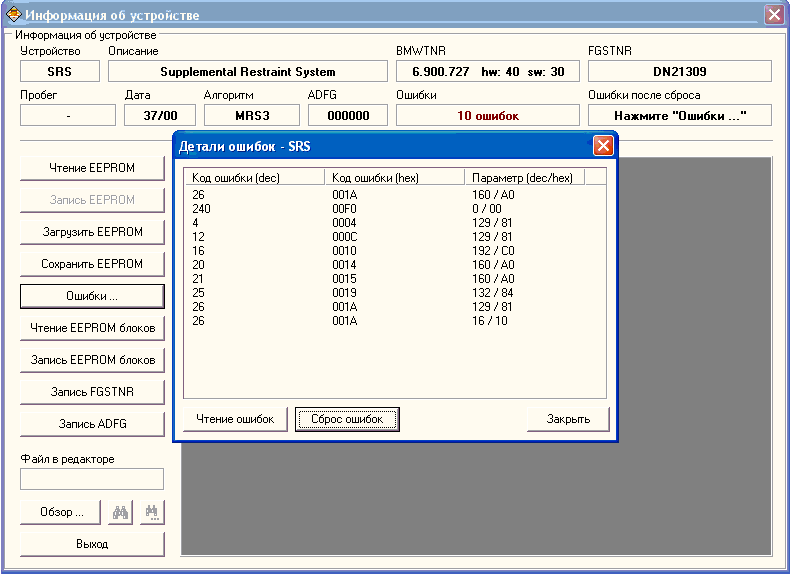Click the Загрузить EEPROM button
Viewport: 791px width, 575px height.
pyautogui.click(x=92, y=232)
